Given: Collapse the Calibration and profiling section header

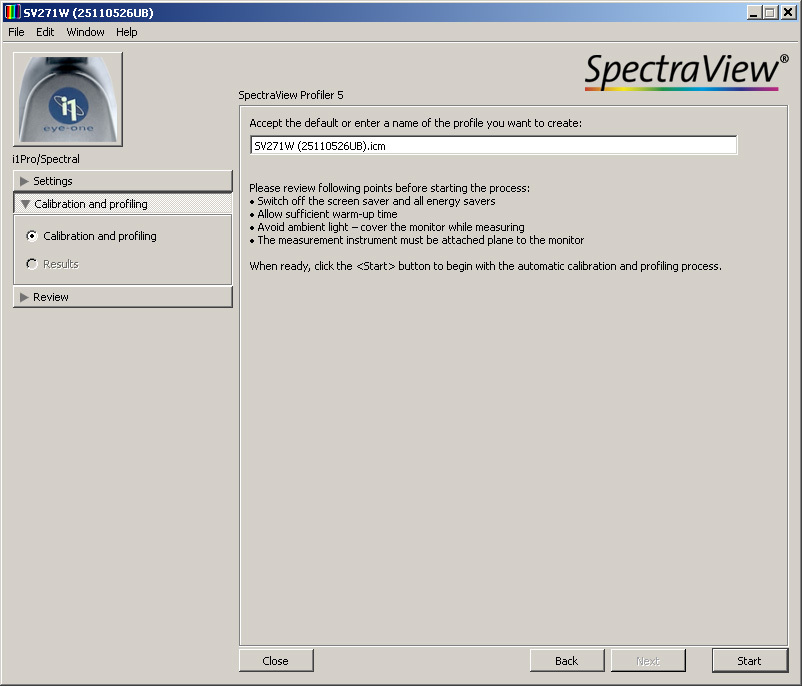Looking at the screenshot, I should point(123,204).
